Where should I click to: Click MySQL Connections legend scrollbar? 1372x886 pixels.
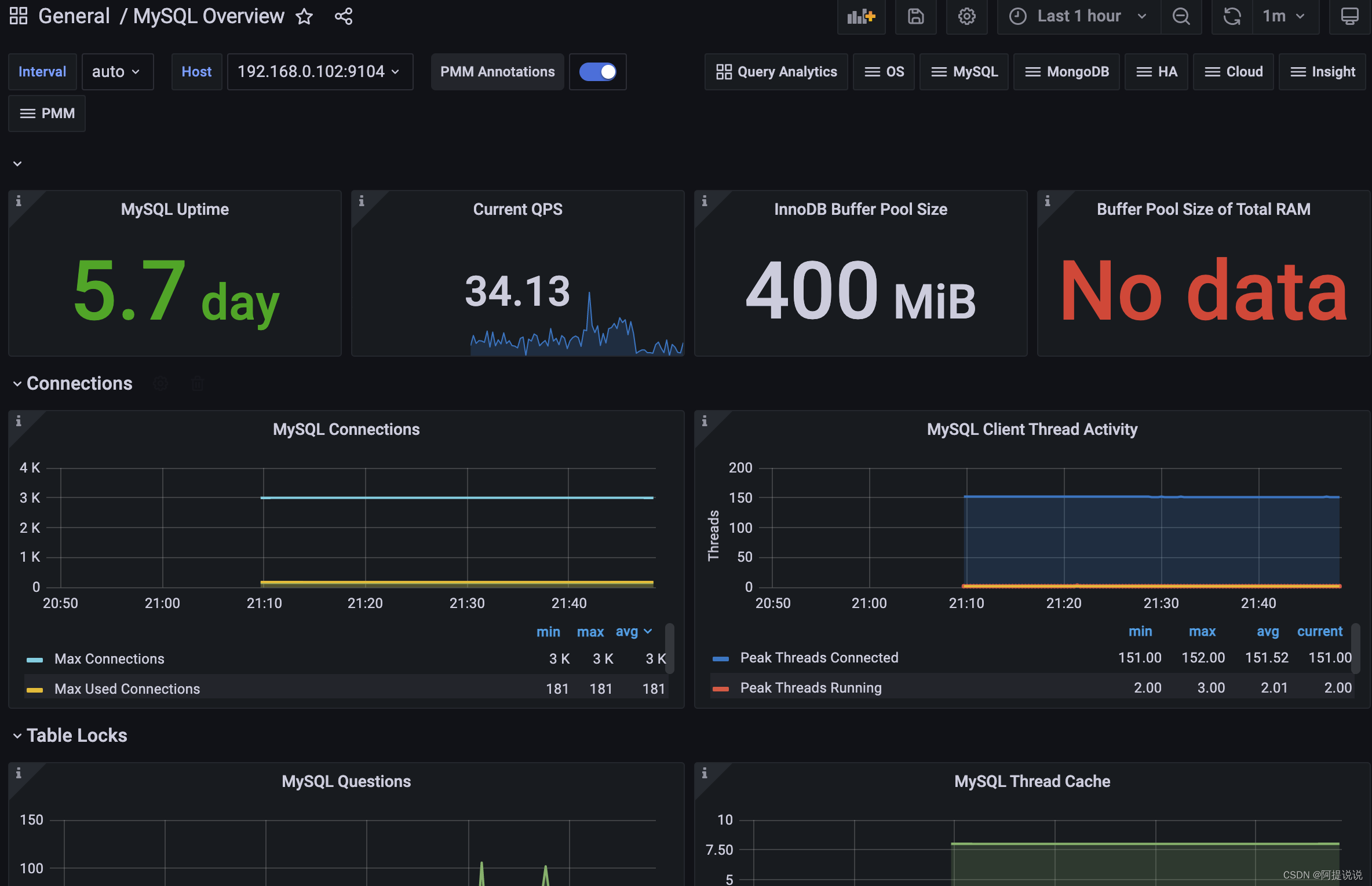point(669,649)
